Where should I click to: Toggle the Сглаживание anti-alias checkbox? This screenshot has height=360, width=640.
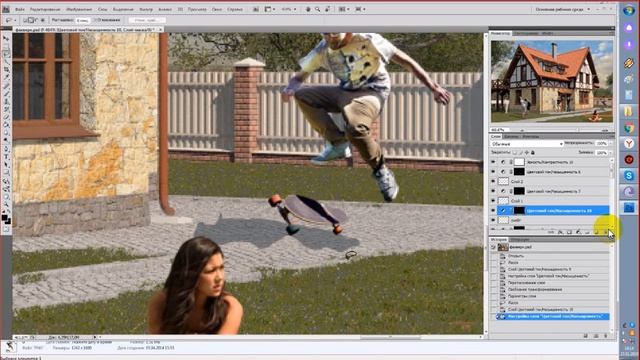click(95, 20)
